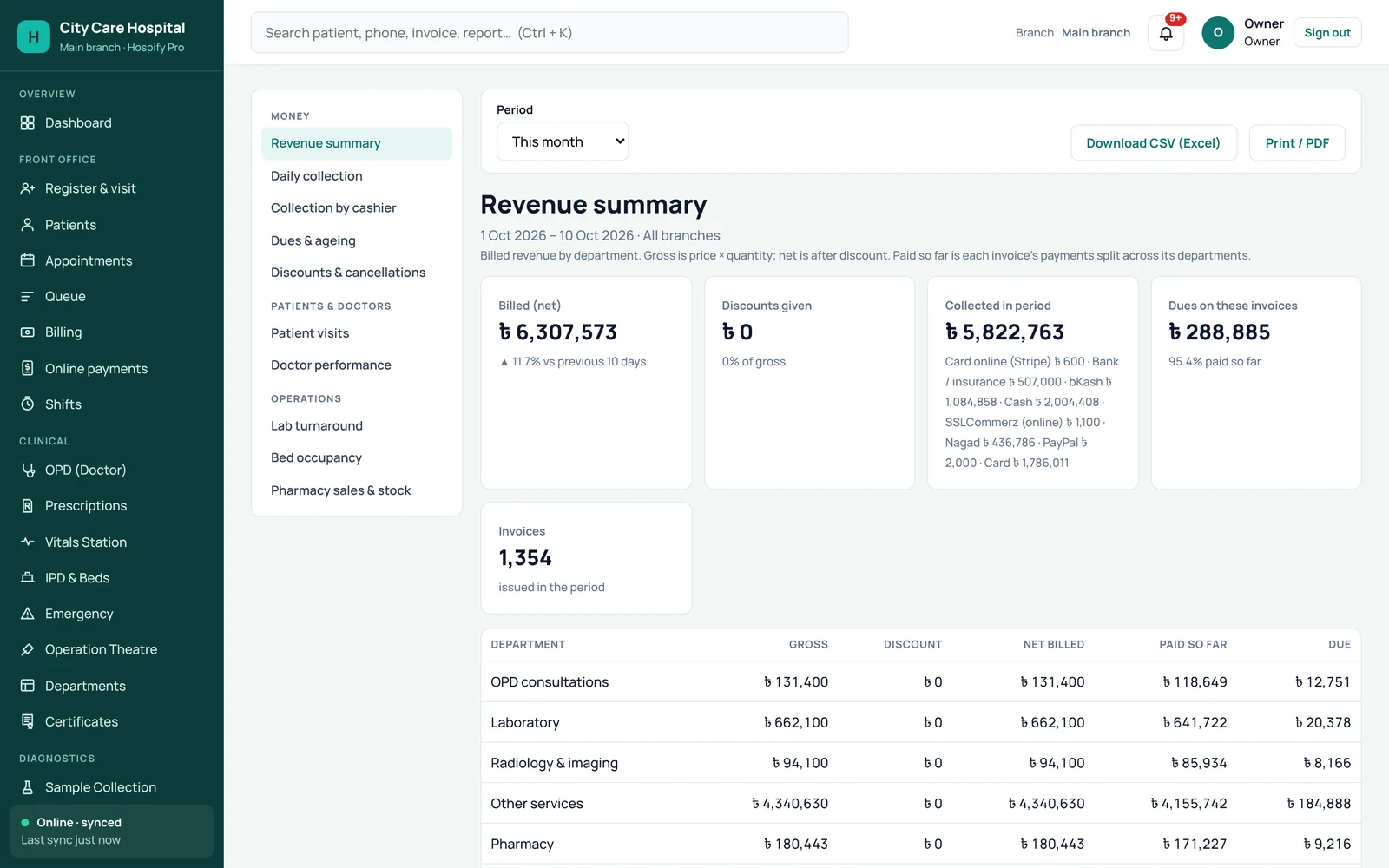Click the Other services row label

[537, 804]
